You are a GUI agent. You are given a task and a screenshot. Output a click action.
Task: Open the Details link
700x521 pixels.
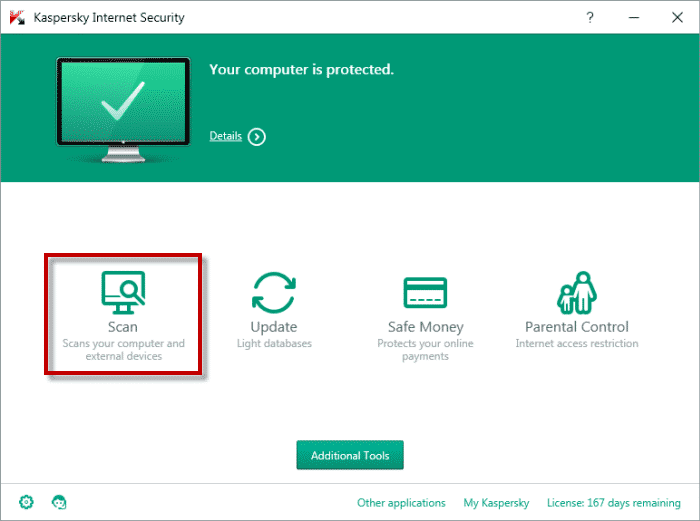pyautogui.click(x=225, y=136)
